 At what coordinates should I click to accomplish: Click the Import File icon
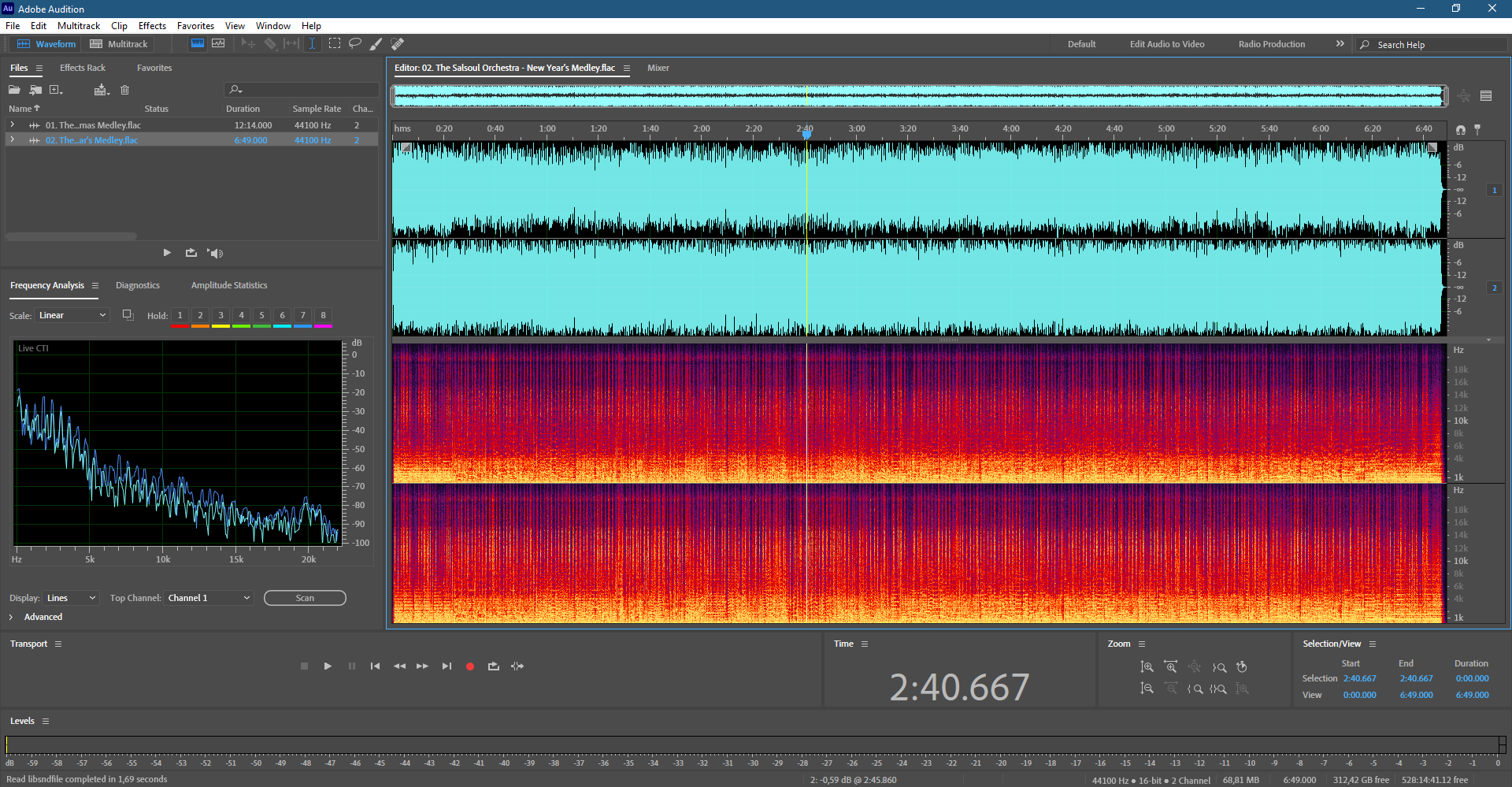[35, 90]
